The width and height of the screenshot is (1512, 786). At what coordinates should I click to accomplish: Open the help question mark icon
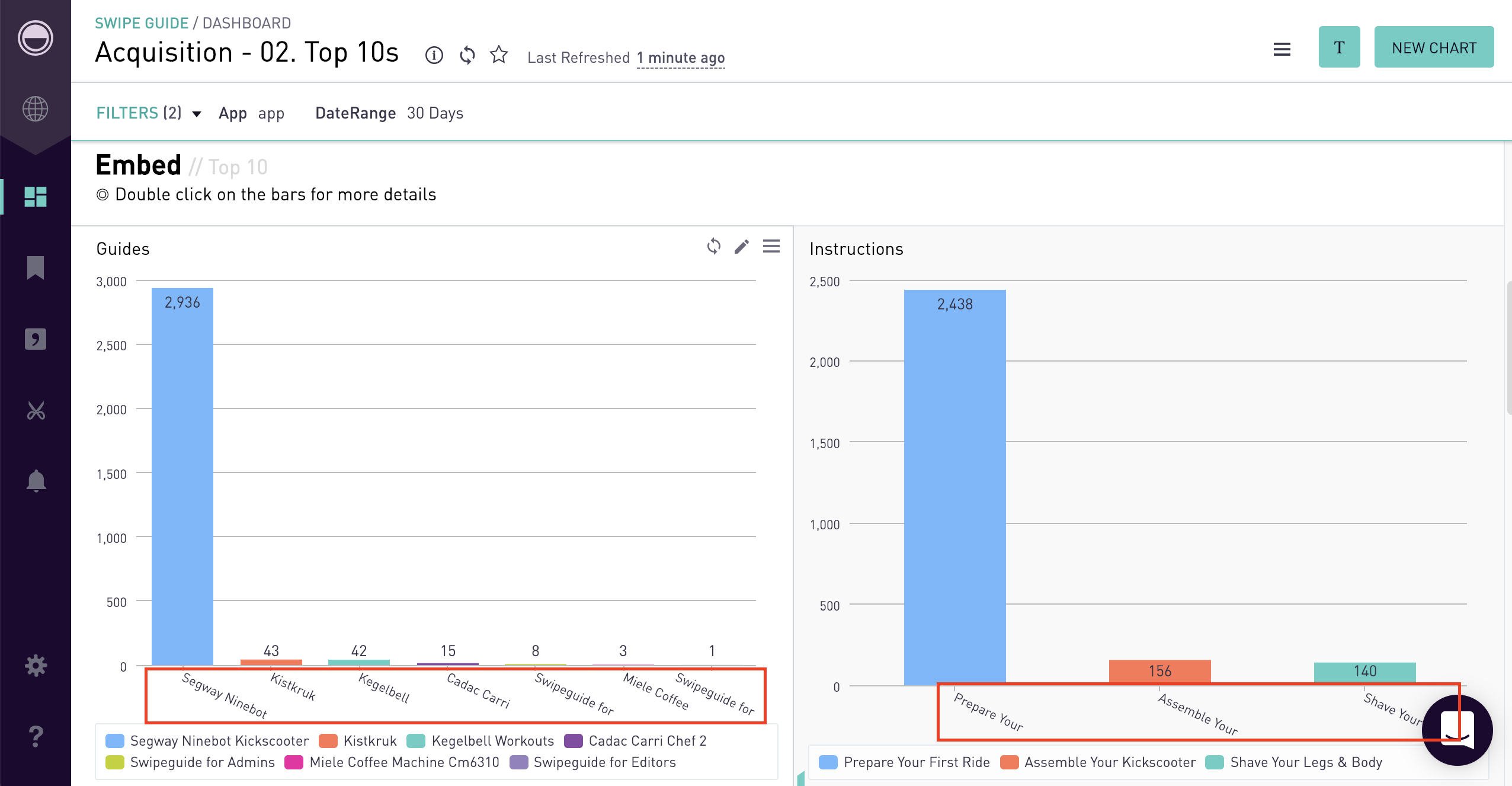(x=36, y=736)
